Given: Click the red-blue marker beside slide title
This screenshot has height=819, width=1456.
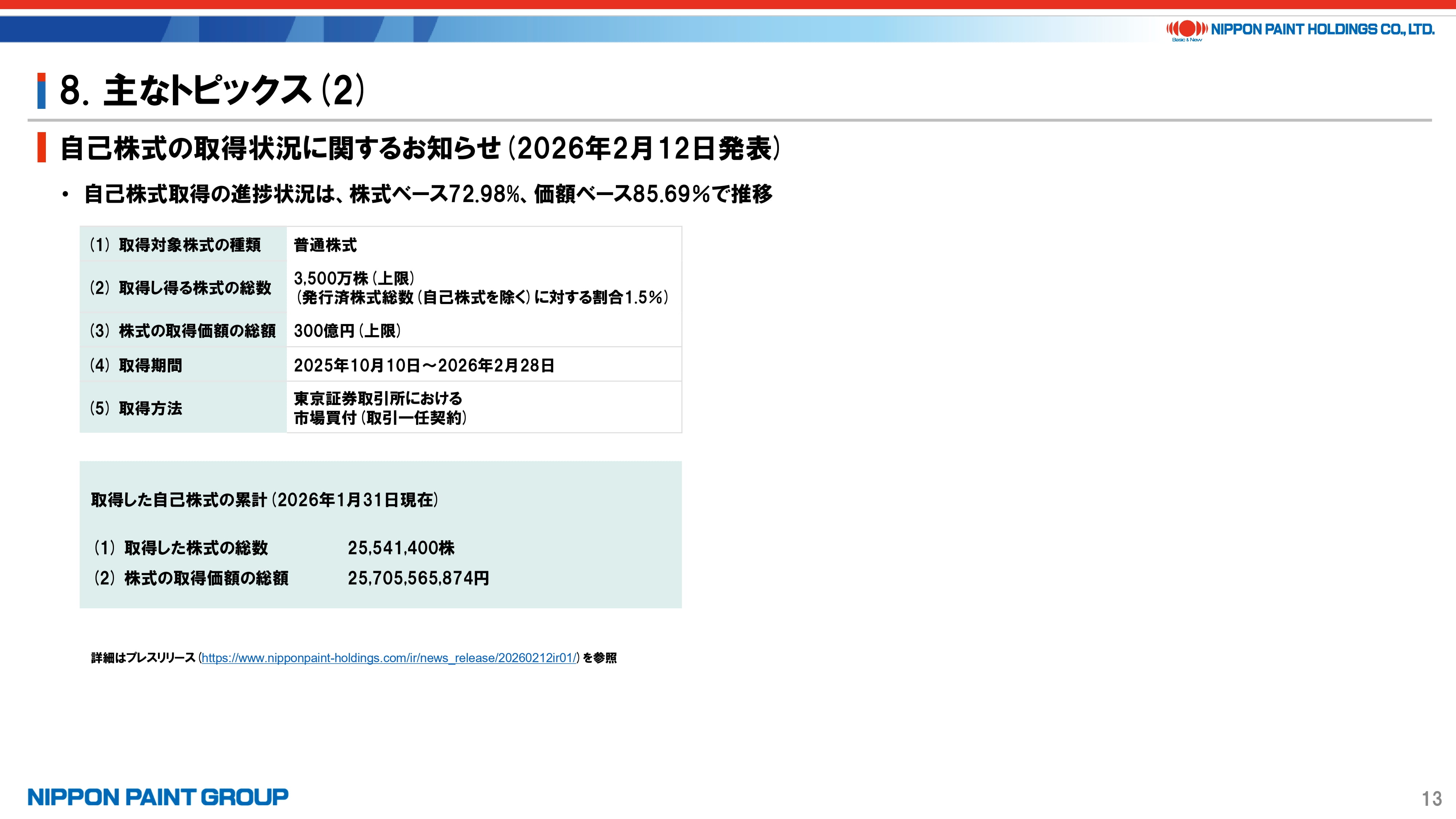Looking at the screenshot, I should pyautogui.click(x=41, y=90).
